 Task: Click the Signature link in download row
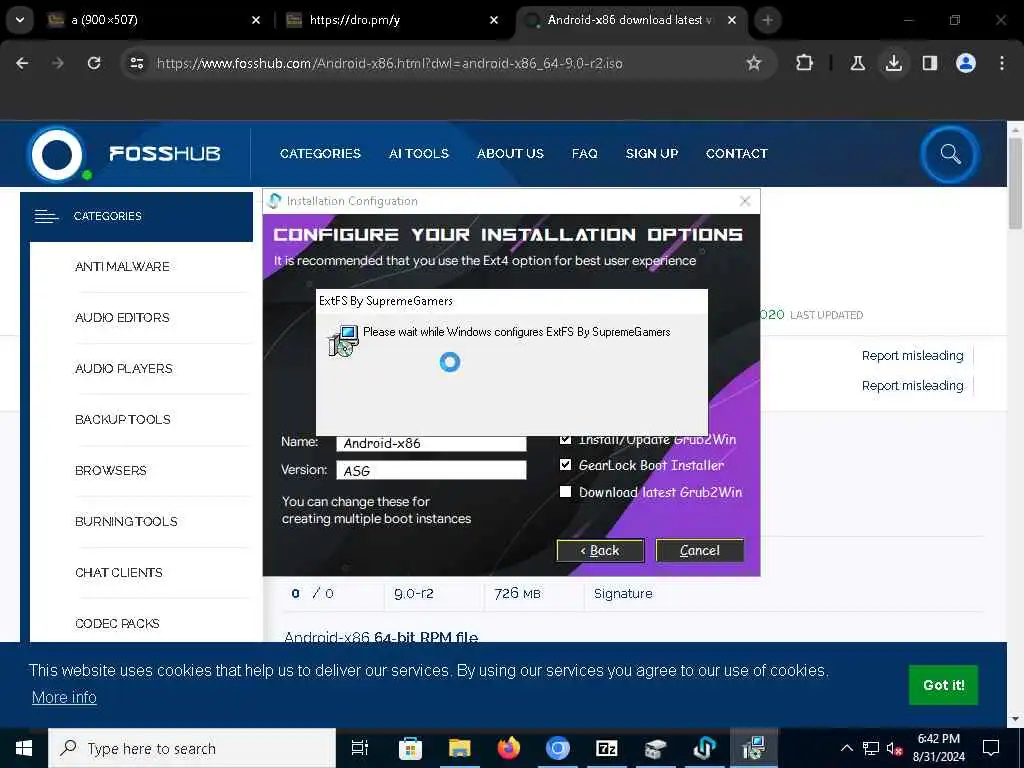coord(623,594)
